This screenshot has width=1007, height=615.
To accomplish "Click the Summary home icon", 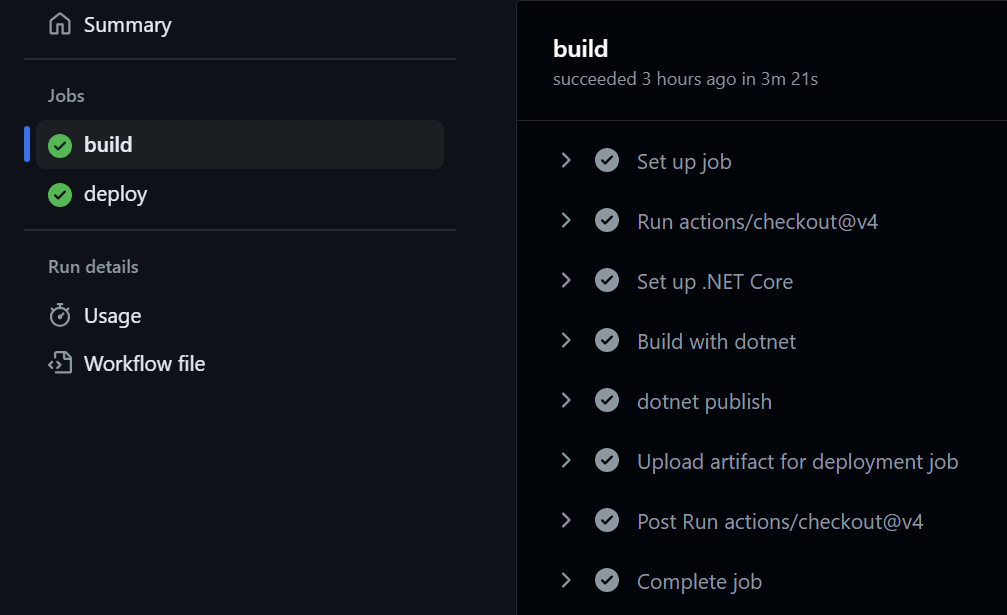I will pos(60,24).
